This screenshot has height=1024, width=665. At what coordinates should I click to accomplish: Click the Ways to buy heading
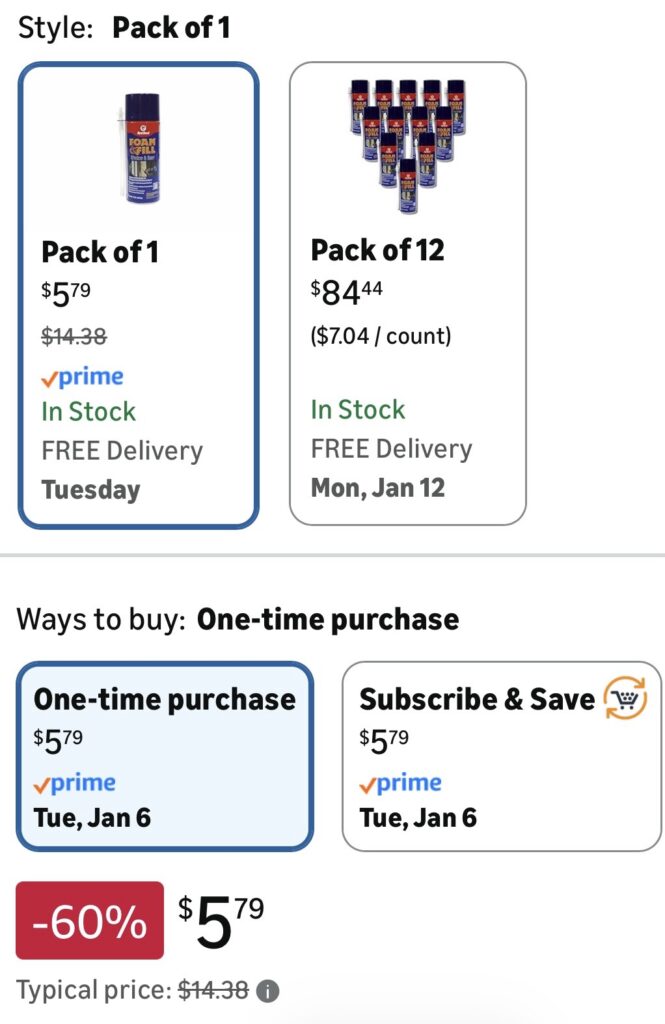(x=237, y=620)
